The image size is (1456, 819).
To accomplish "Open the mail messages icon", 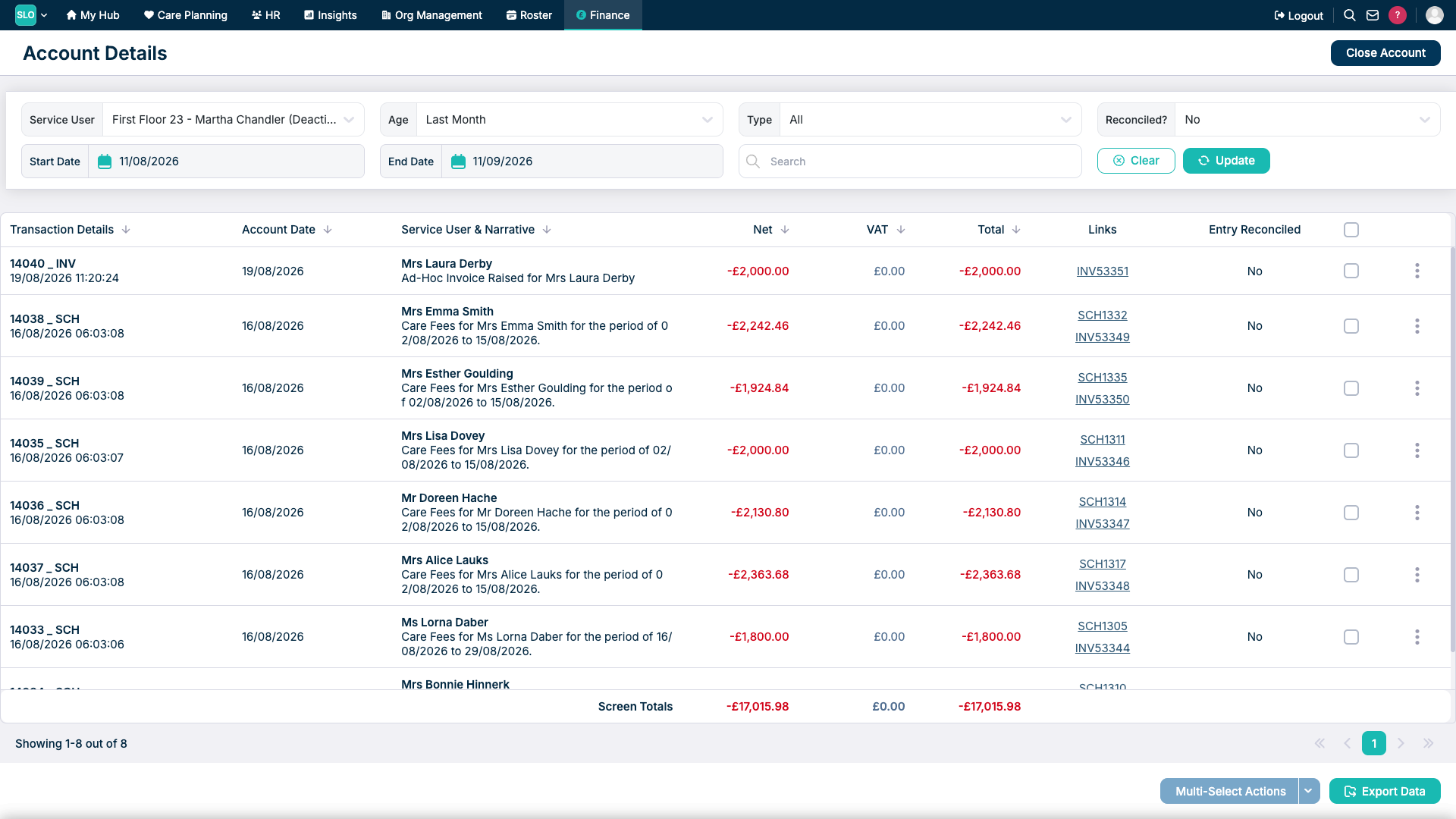I will 1373,15.
